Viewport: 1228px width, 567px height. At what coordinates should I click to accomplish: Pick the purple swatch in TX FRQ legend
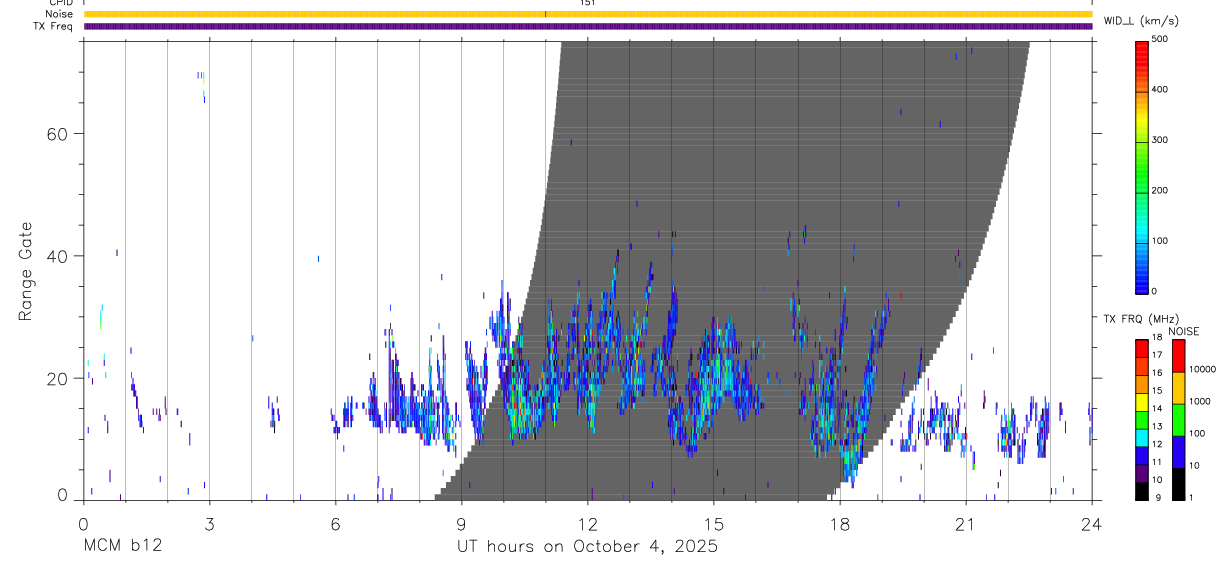pos(1141,472)
